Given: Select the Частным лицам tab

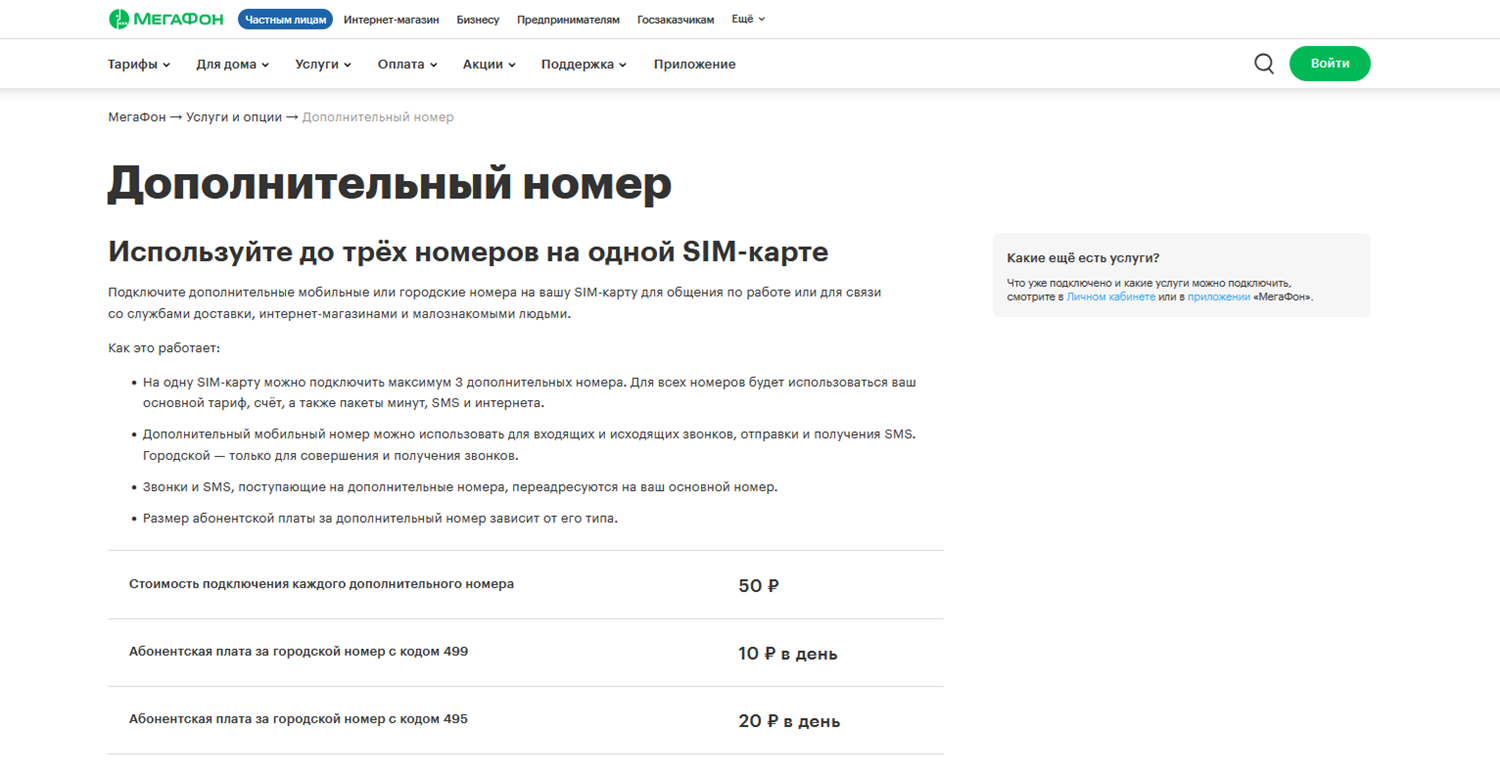Looking at the screenshot, I should pyautogui.click(x=285, y=19).
